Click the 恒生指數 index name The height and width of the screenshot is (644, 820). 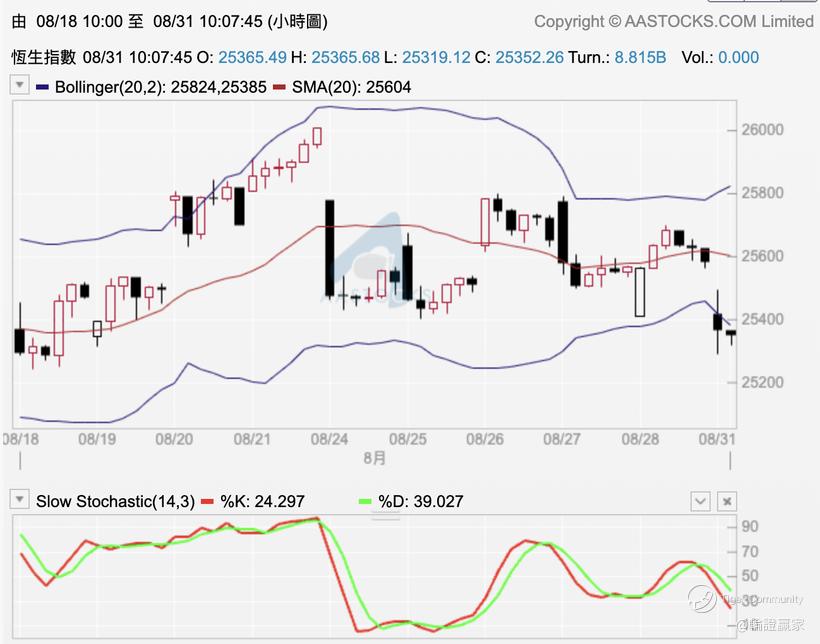[44, 57]
